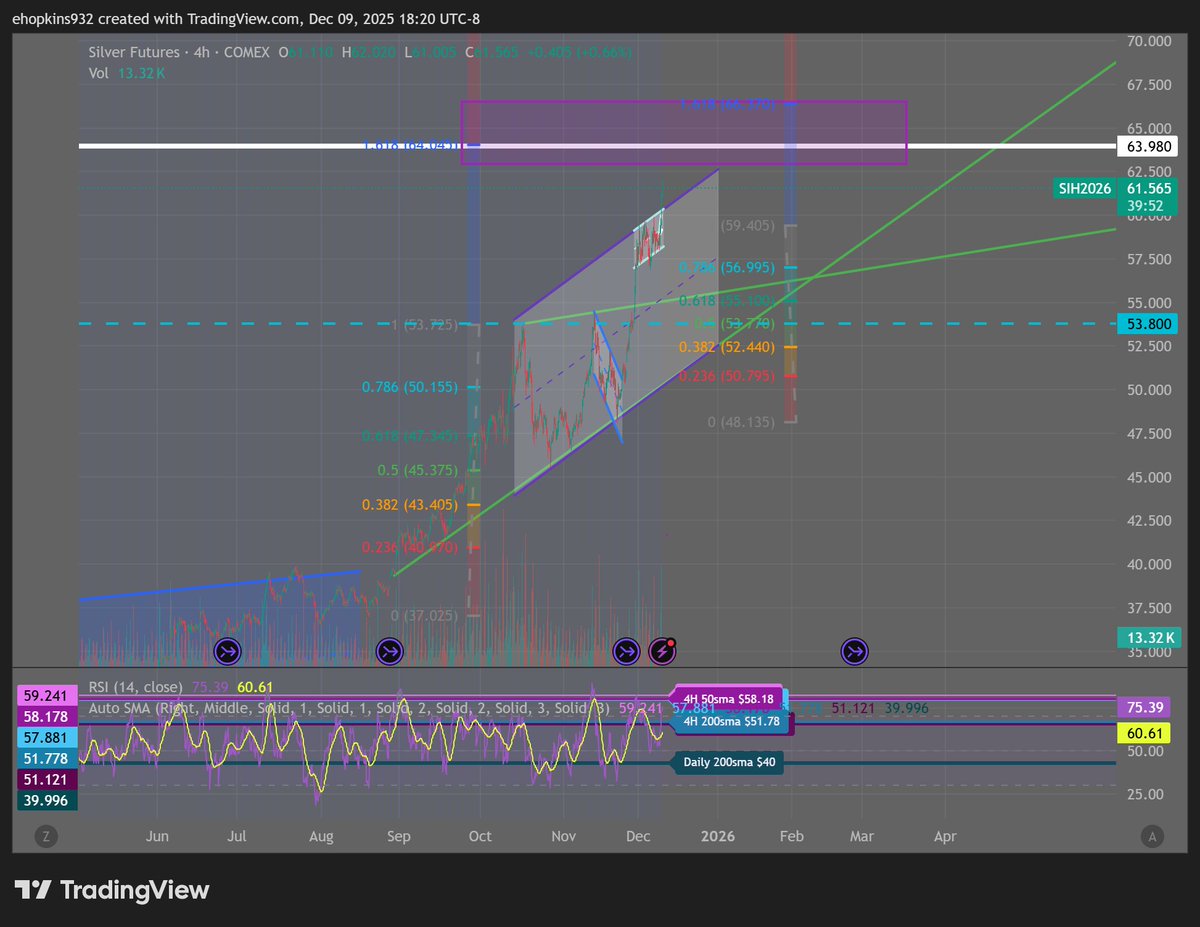
Task: Click the rollover arrow icon beside the lightning icon
Action: (626, 650)
